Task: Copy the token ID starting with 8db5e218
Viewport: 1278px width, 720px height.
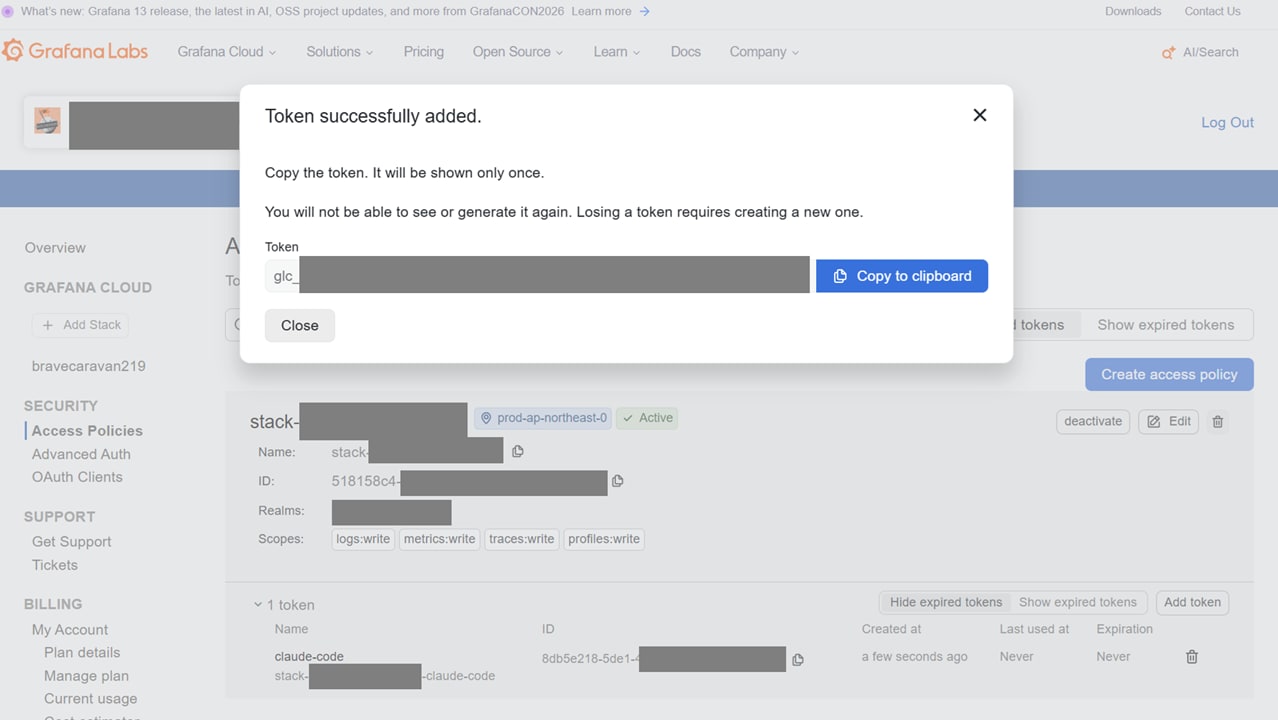Action: 797,660
